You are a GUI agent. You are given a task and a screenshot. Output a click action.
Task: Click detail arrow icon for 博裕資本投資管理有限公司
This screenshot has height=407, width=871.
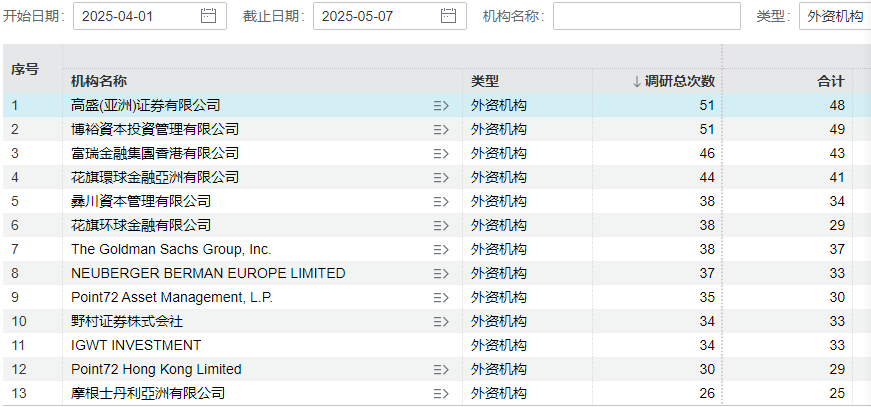[x=441, y=129]
